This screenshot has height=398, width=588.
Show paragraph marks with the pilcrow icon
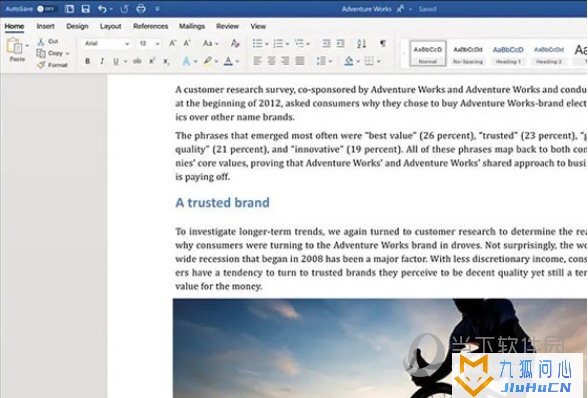382,43
